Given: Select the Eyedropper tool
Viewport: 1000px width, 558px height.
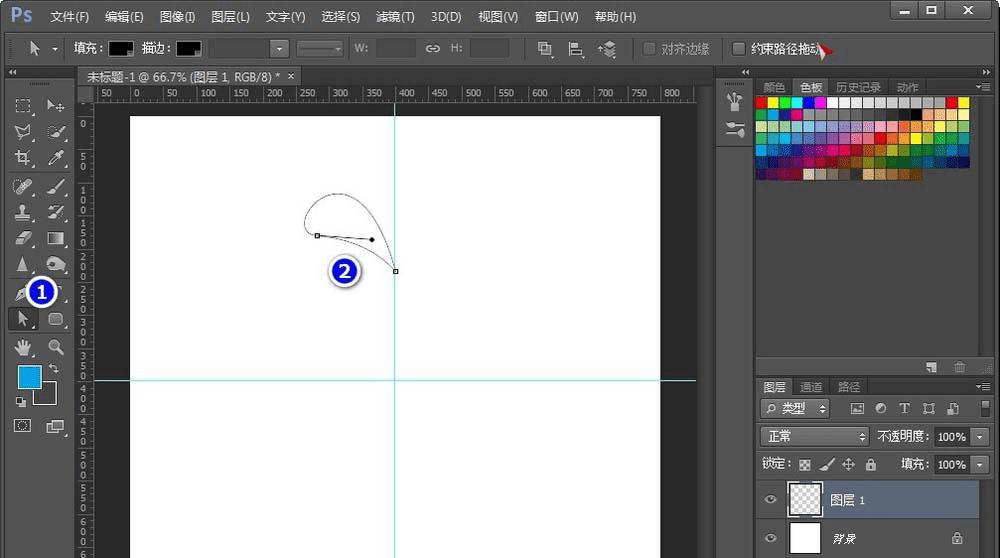Looking at the screenshot, I should point(56,158).
